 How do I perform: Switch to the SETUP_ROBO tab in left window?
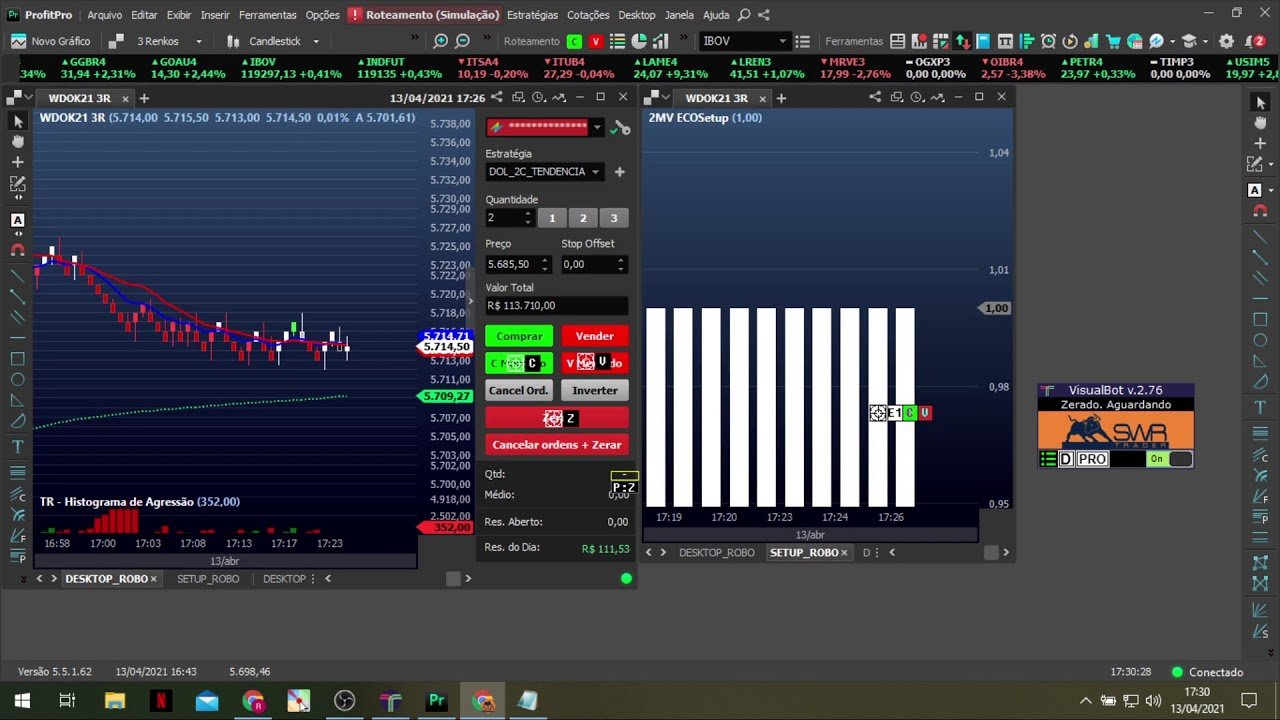208,579
